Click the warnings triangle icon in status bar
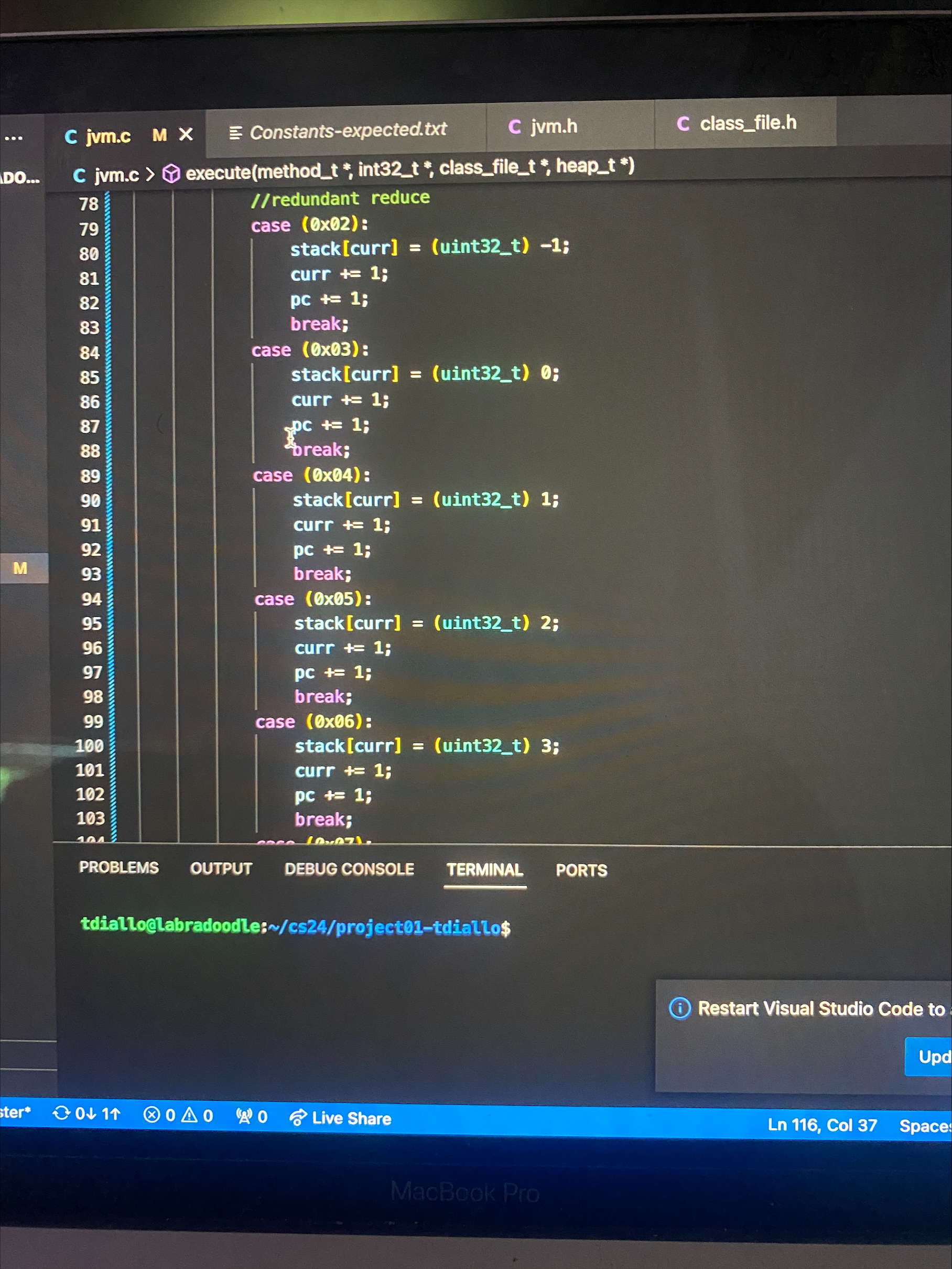The height and width of the screenshot is (1269, 952). click(x=189, y=1115)
